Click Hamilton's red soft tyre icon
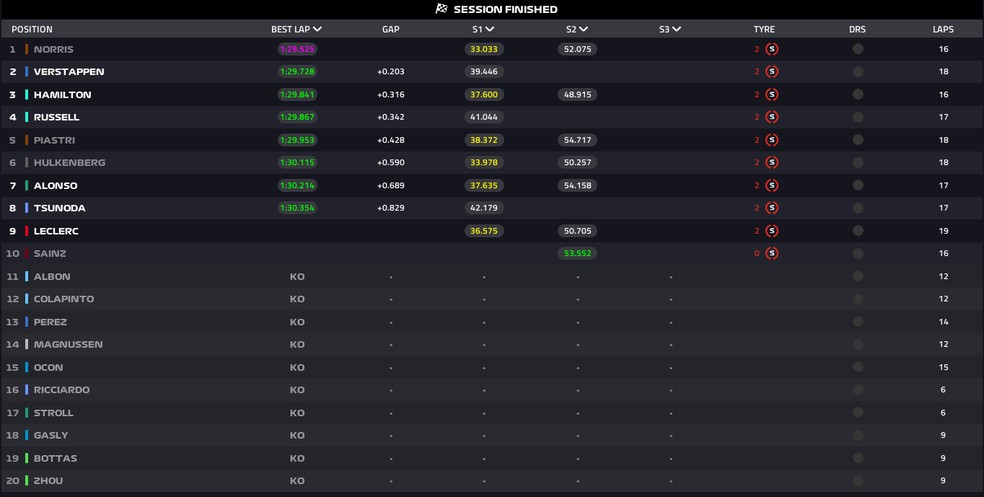 [x=772, y=94]
